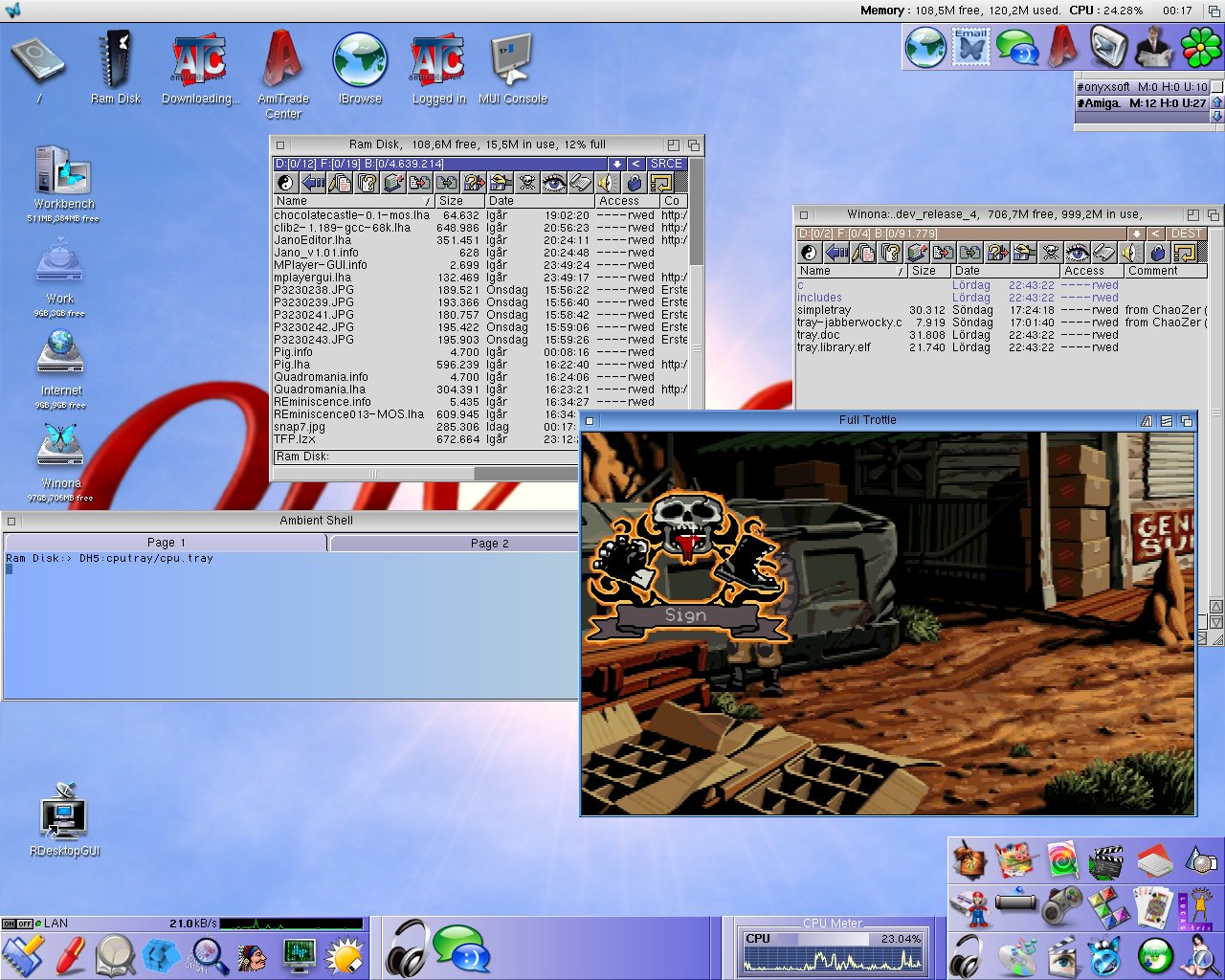Click the Email butterfly stamp in top panel

(970, 47)
